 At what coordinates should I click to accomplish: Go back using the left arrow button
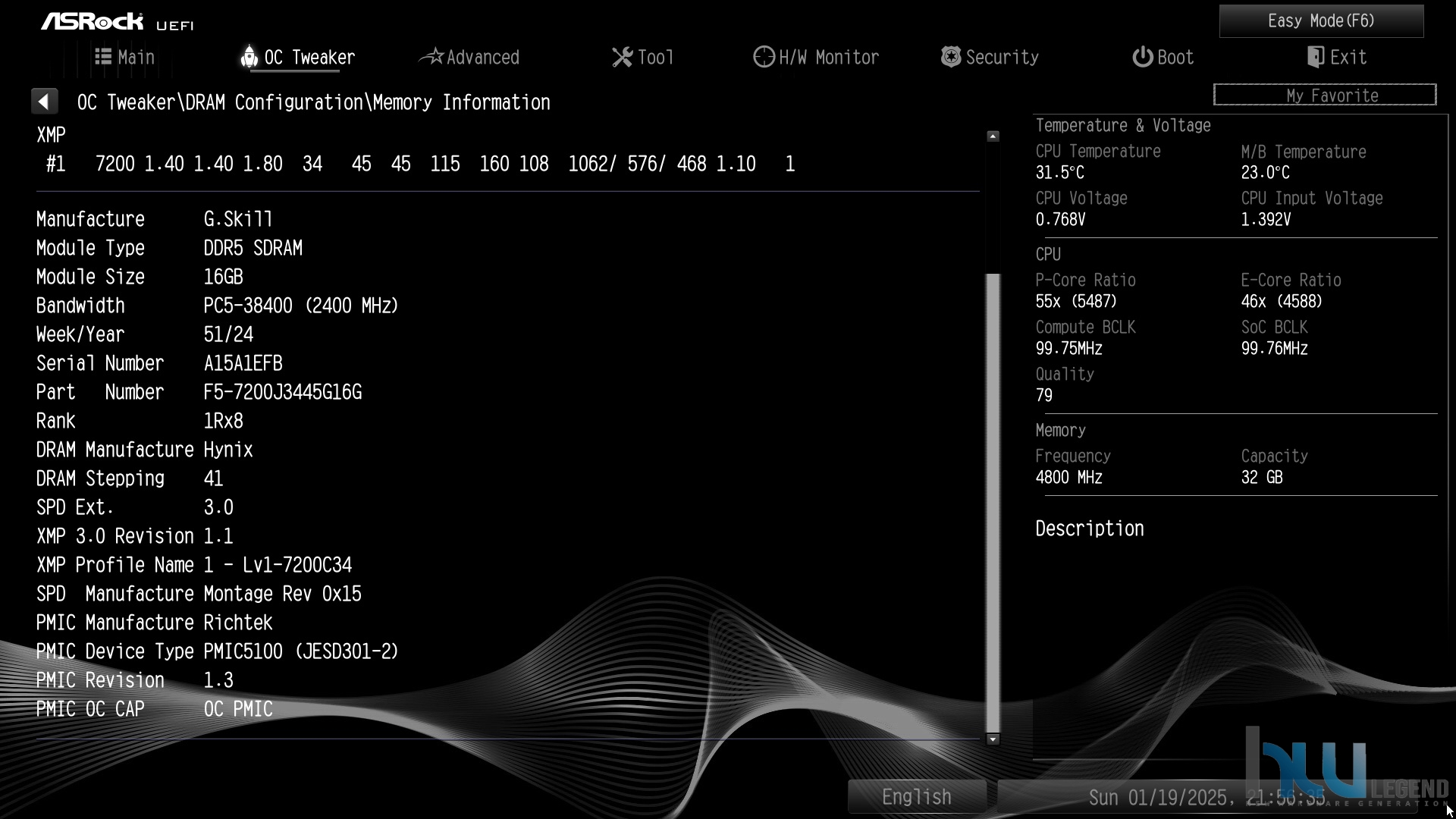click(x=44, y=102)
